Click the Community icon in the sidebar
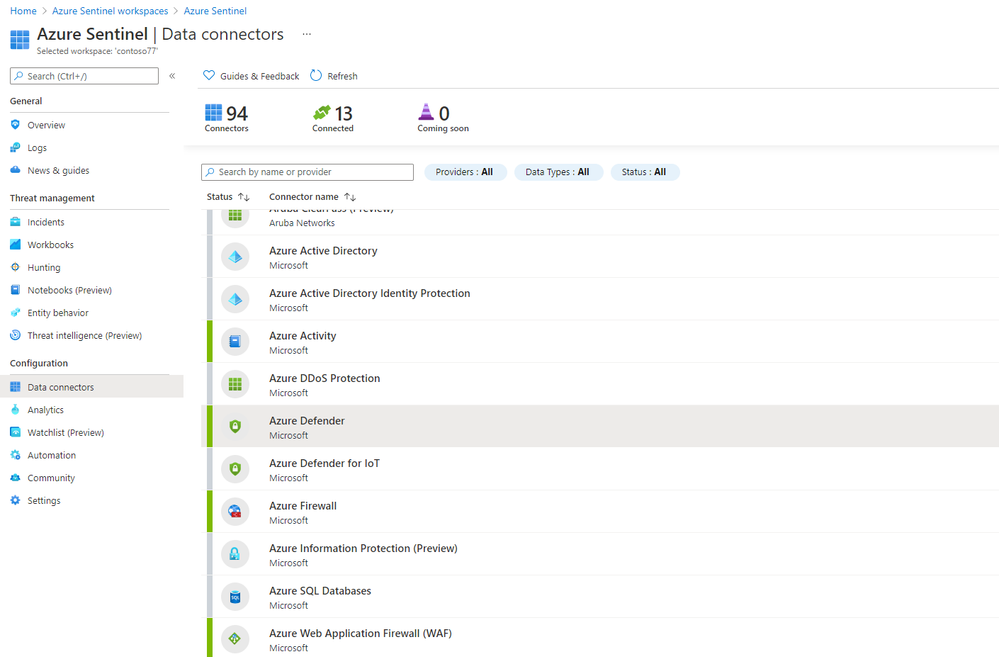This screenshot has width=999, height=657. coord(15,478)
